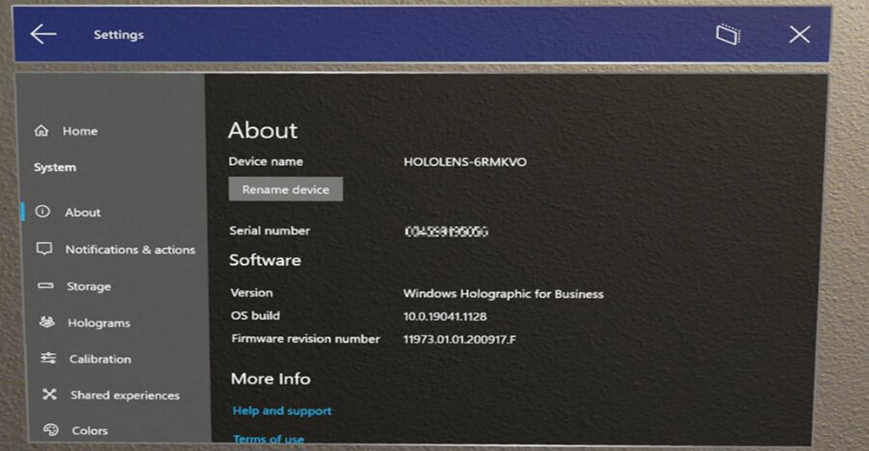Click the Colors palette icon
This screenshot has height=451, width=869.
(51, 430)
